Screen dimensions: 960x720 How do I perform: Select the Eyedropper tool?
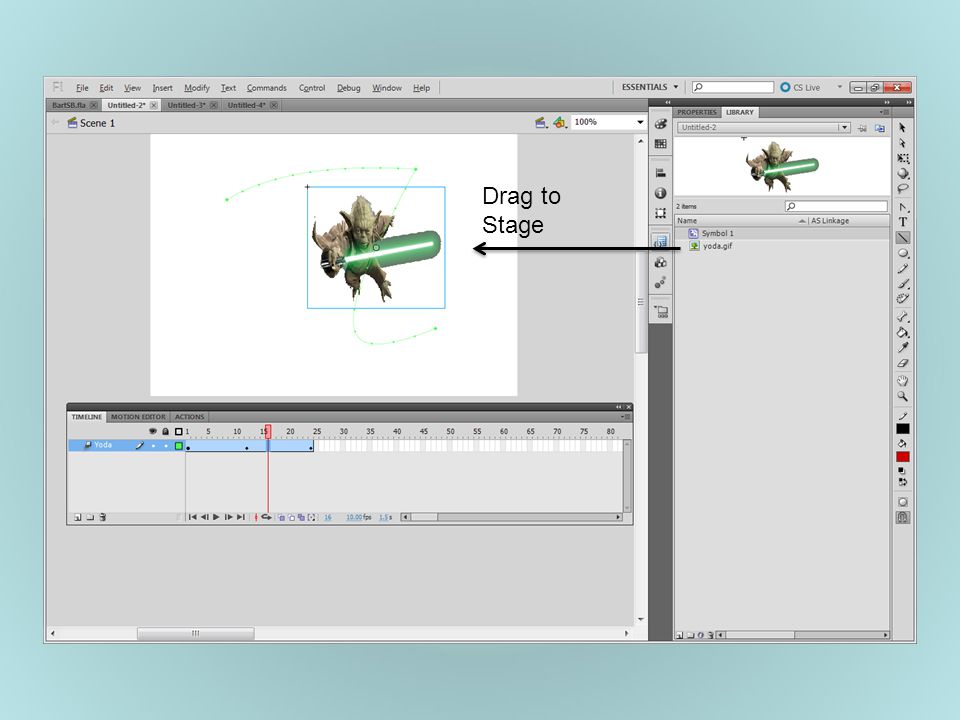[x=902, y=348]
